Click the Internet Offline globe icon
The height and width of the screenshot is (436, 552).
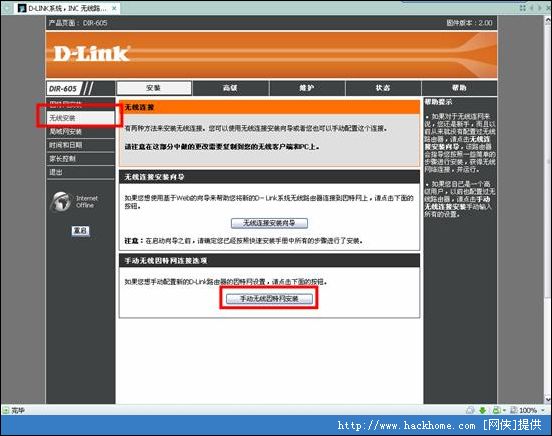[61, 202]
